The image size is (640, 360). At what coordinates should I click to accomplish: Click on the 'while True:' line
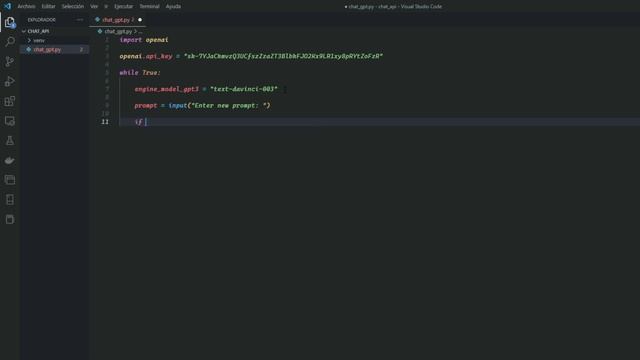click(x=140, y=73)
